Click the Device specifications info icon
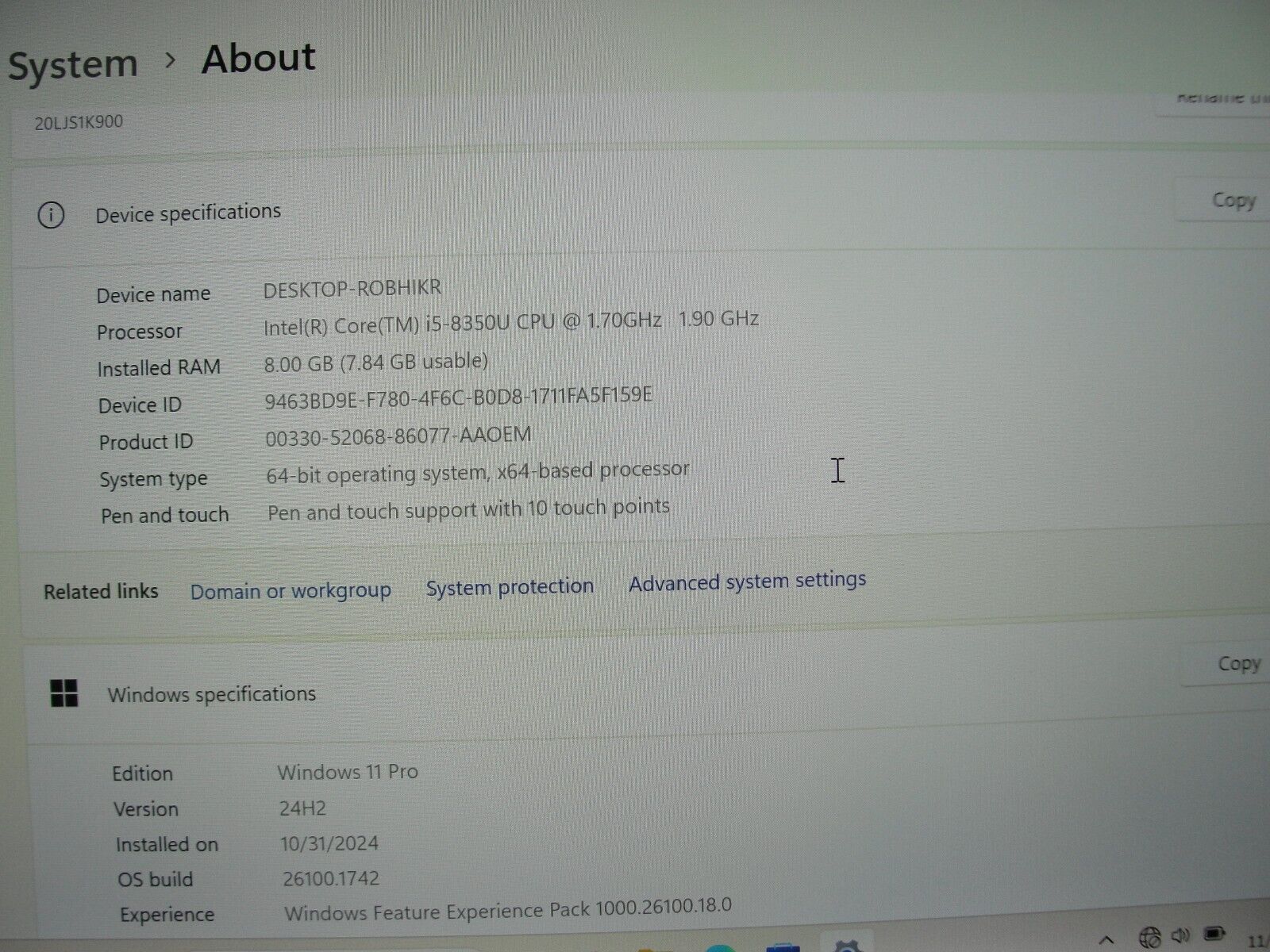Screen dimensions: 1270x952 pyautogui.click(x=51, y=215)
